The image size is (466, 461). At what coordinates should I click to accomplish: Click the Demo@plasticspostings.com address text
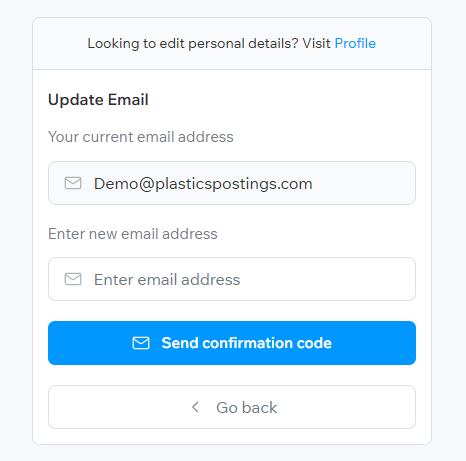click(x=203, y=184)
